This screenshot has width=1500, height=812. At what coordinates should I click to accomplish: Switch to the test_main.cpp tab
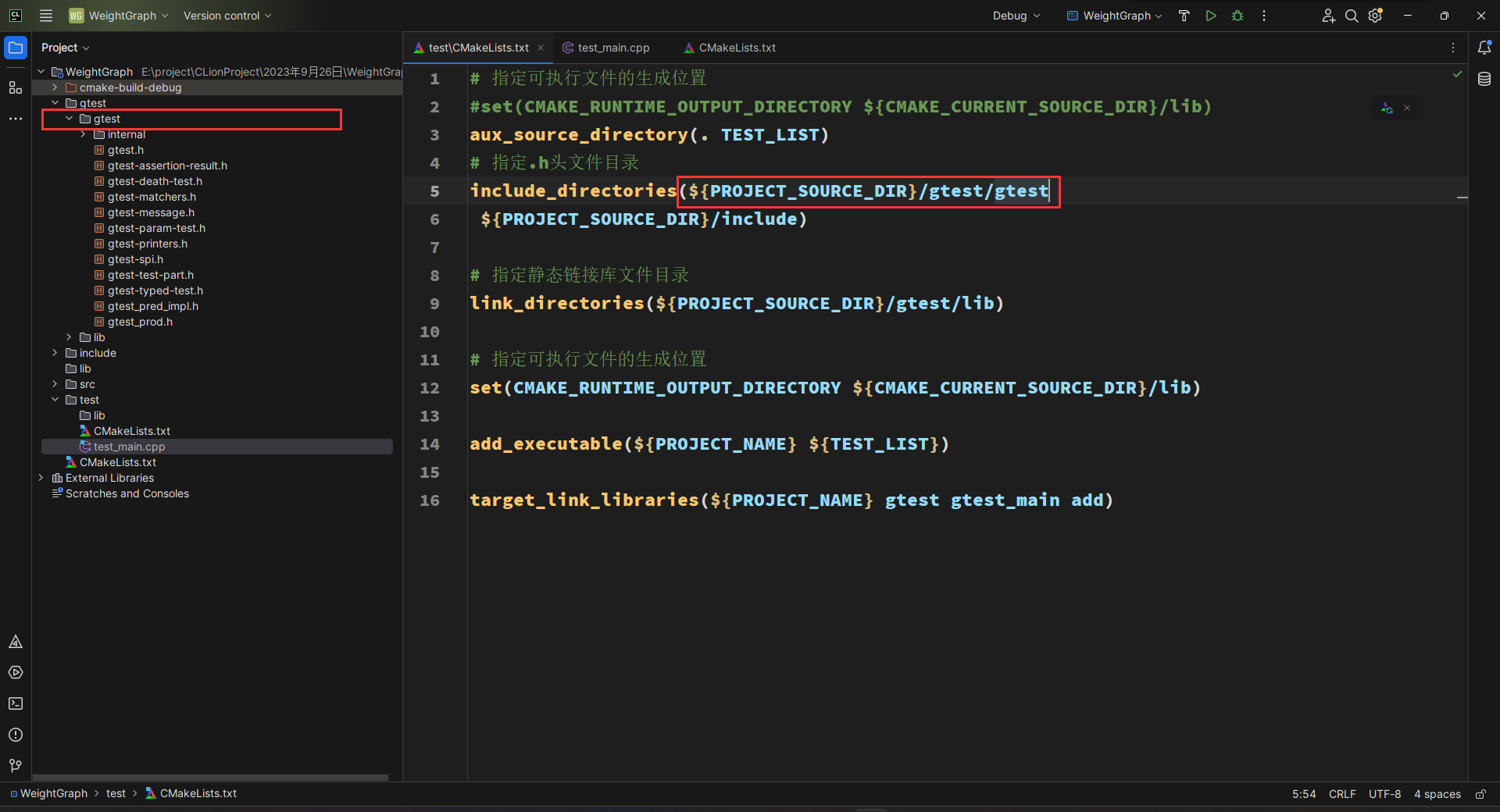613,48
